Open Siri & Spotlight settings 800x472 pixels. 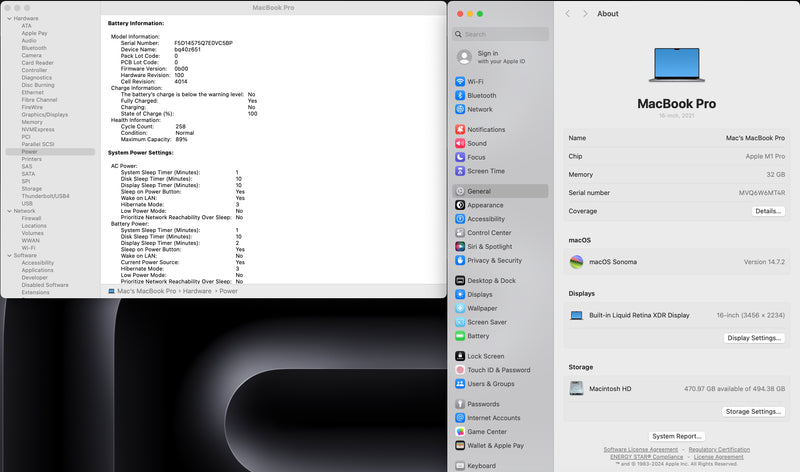[489, 246]
